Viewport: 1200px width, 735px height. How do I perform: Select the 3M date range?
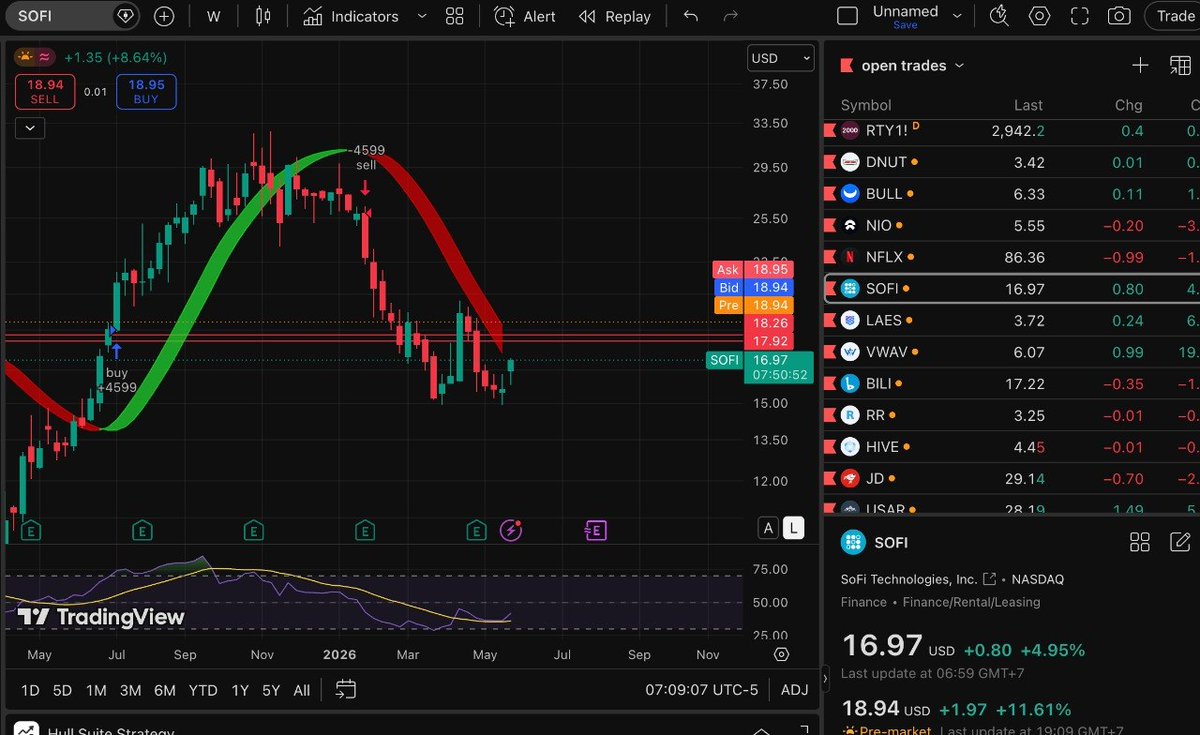point(130,690)
